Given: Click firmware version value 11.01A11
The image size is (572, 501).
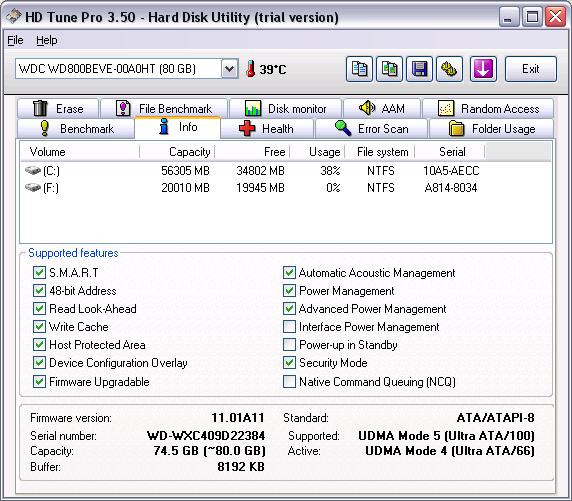Looking at the screenshot, I should pos(238,417).
